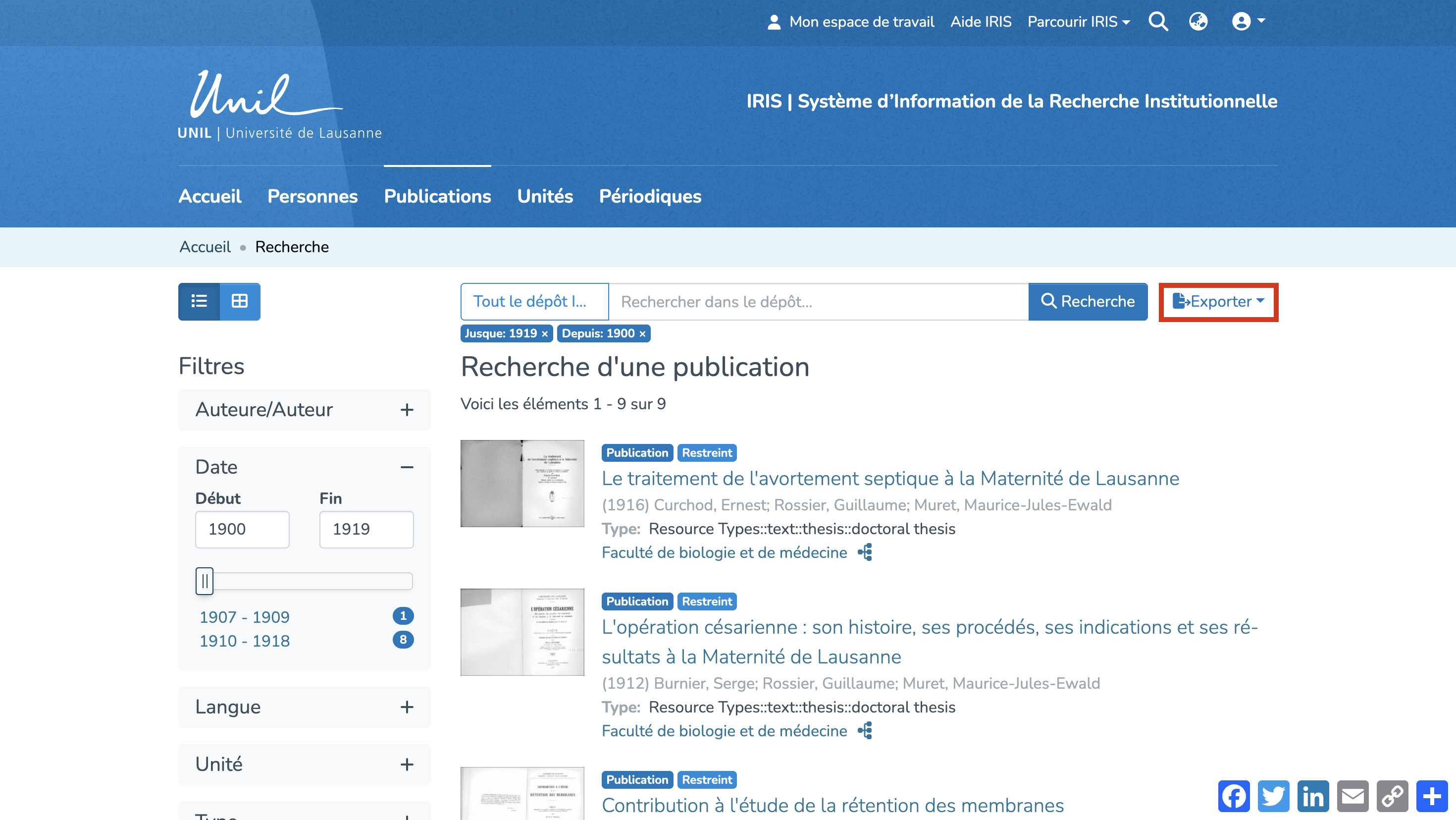Screen dimensions: 1456x820
Task: Click the copy link share icon
Action: click(1392, 796)
